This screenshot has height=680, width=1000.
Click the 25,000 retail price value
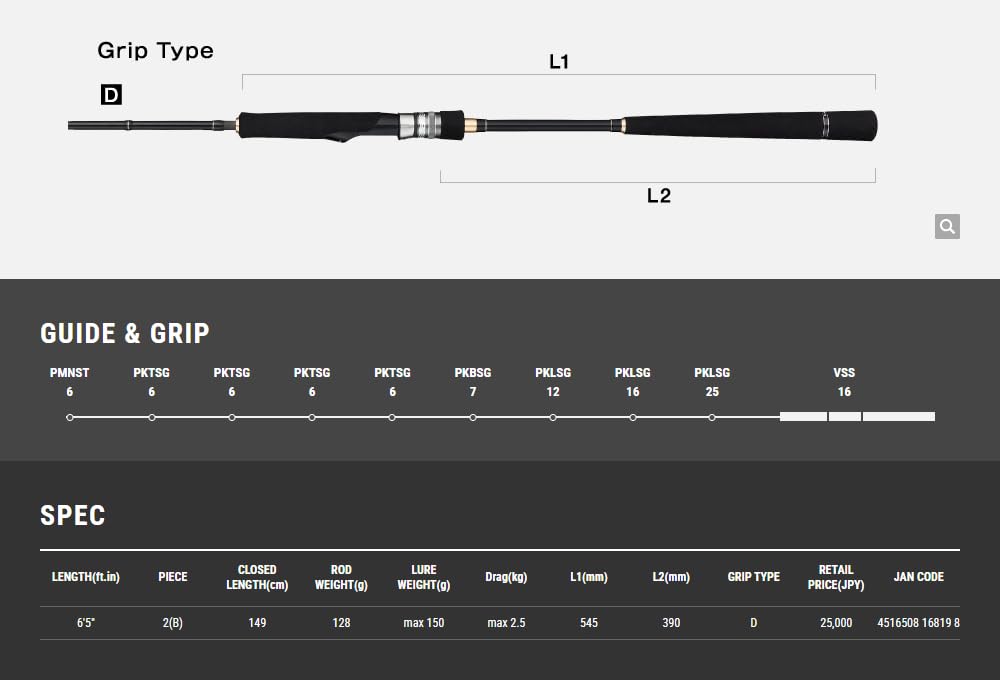tap(836, 623)
